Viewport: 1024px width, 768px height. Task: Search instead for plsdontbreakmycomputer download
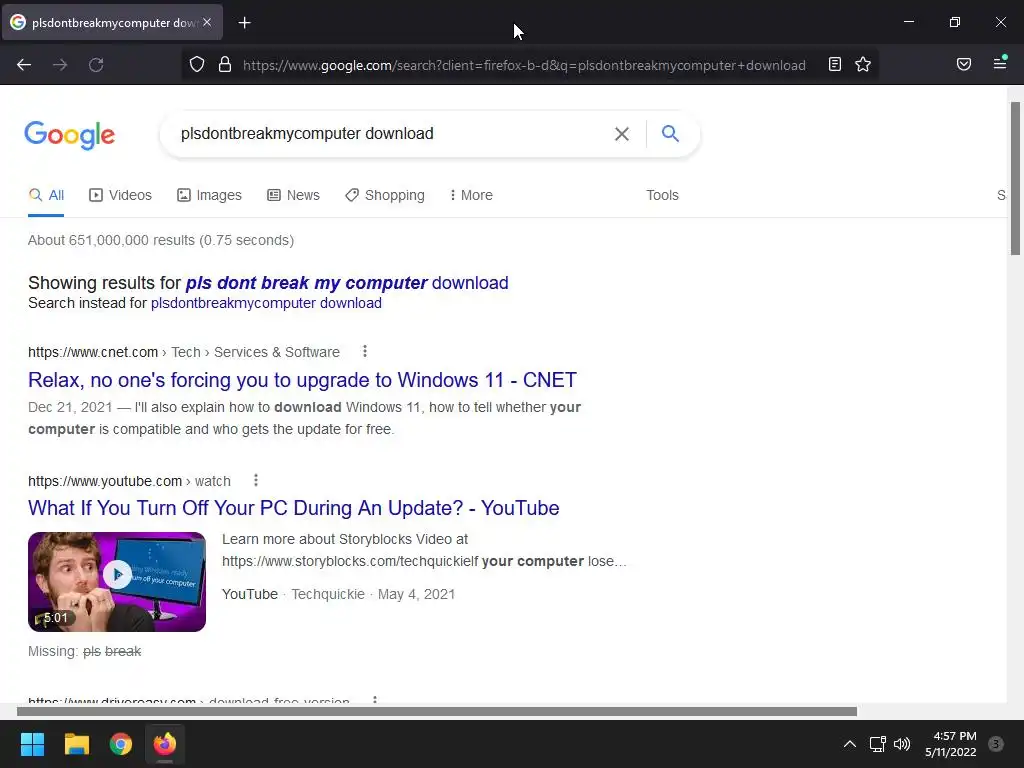pyautogui.click(x=266, y=303)
